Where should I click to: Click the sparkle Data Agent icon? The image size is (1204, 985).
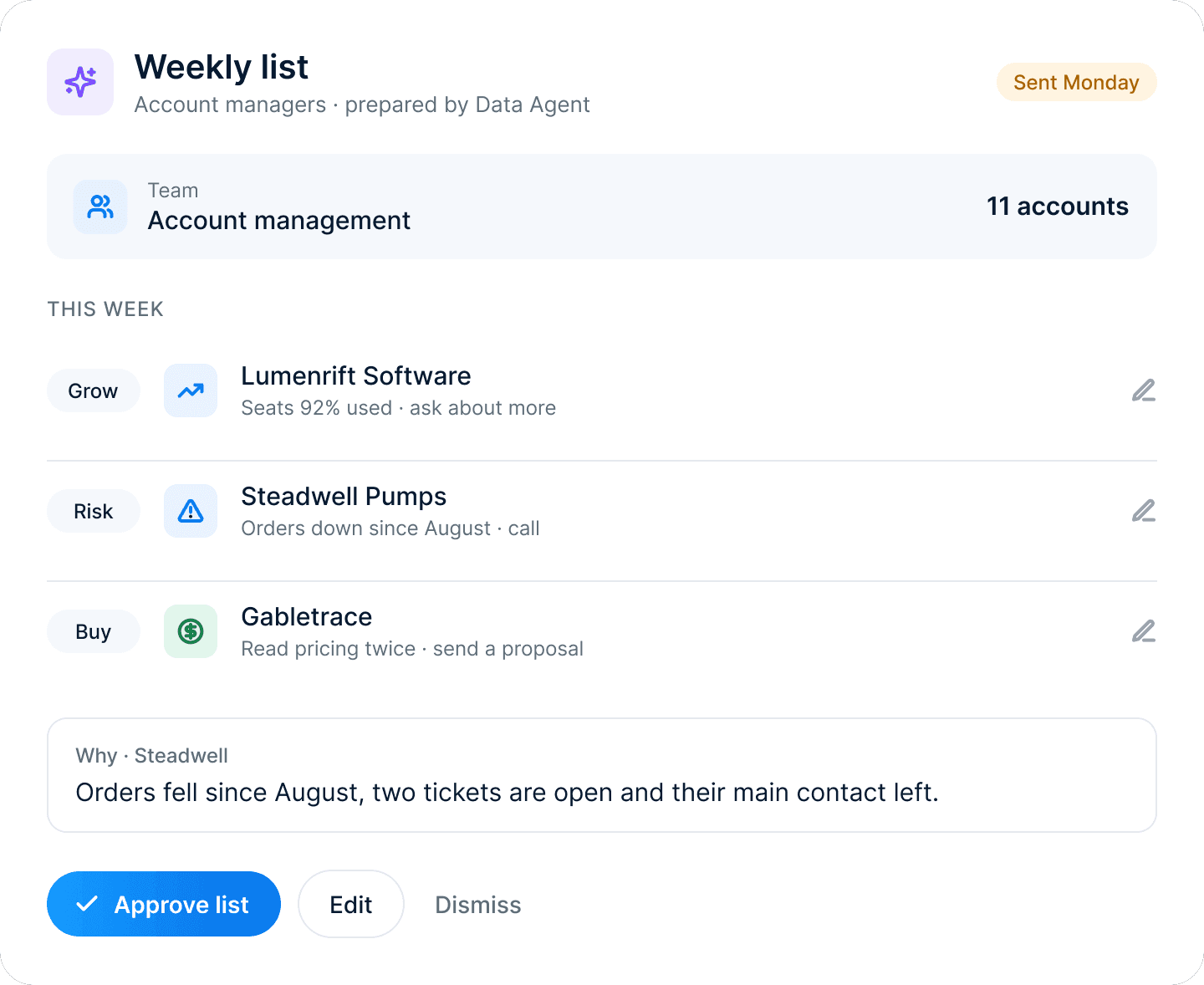click(x=80, y=82)
